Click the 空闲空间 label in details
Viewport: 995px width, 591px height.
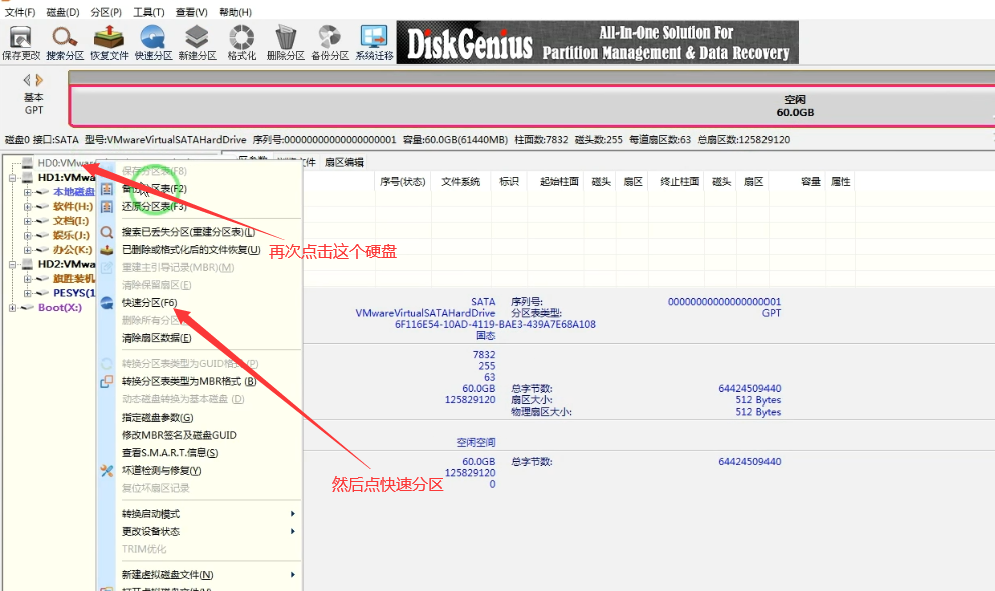[x=476, y=442]
